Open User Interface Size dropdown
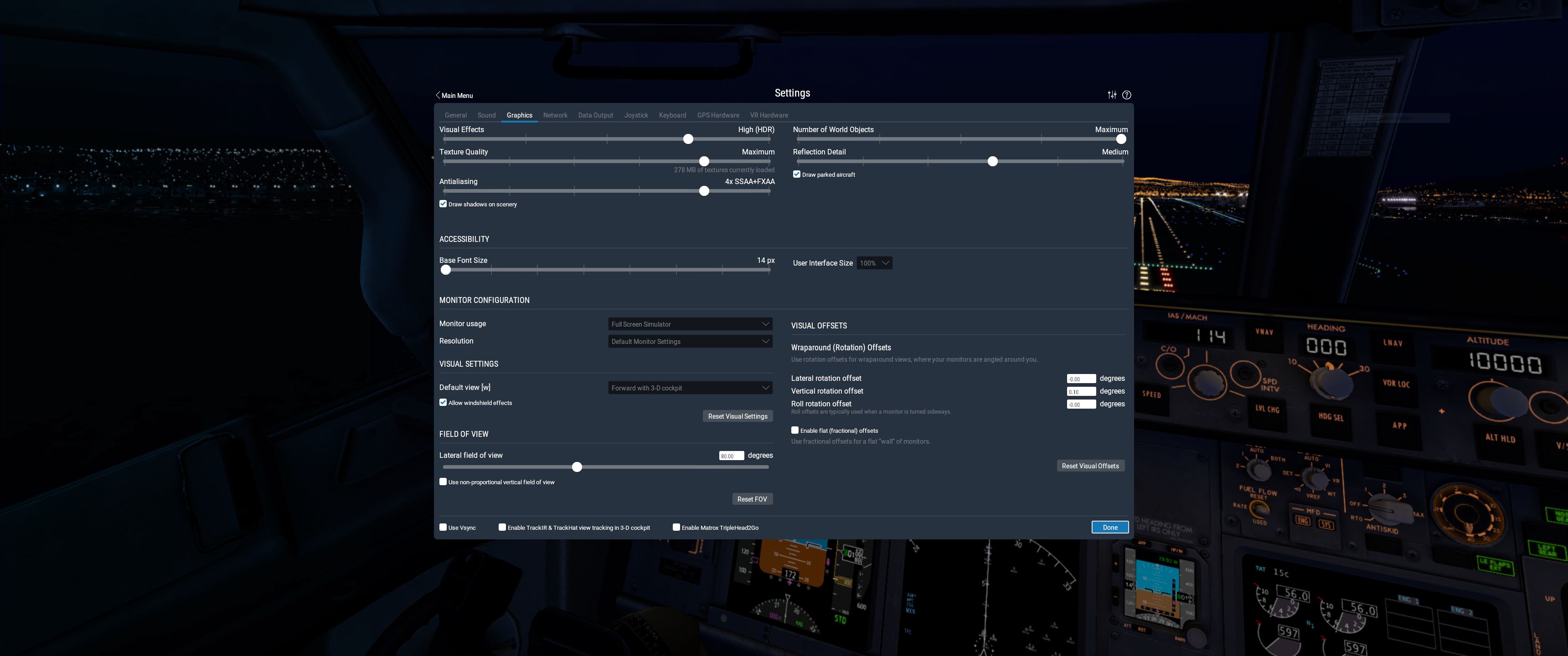 click(x=874, y=263)
